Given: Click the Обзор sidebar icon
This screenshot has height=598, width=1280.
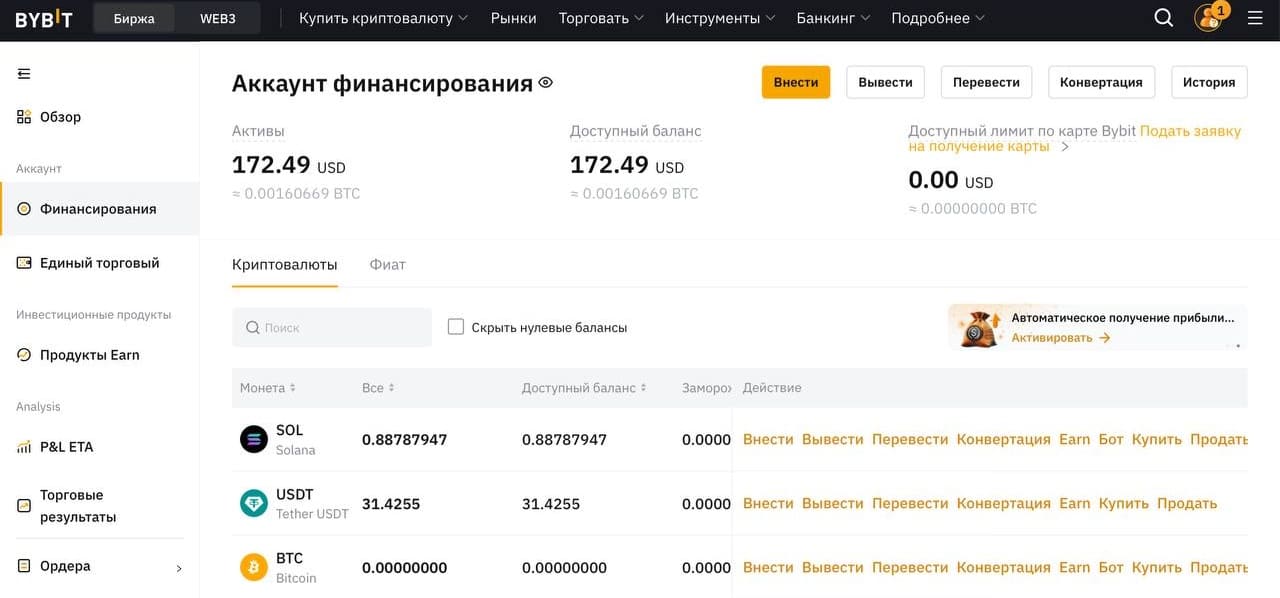Looking at the screenshot, I should coord(24,117).
